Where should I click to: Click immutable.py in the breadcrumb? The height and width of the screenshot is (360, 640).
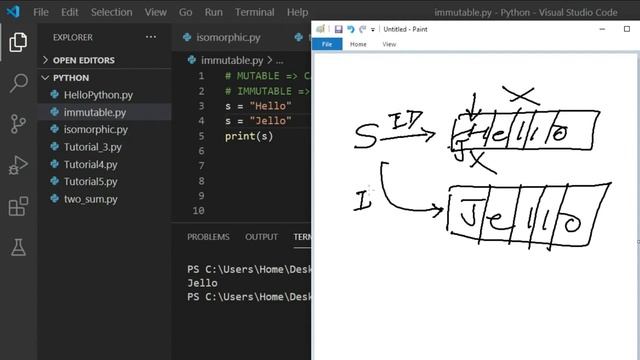point(231,60)
